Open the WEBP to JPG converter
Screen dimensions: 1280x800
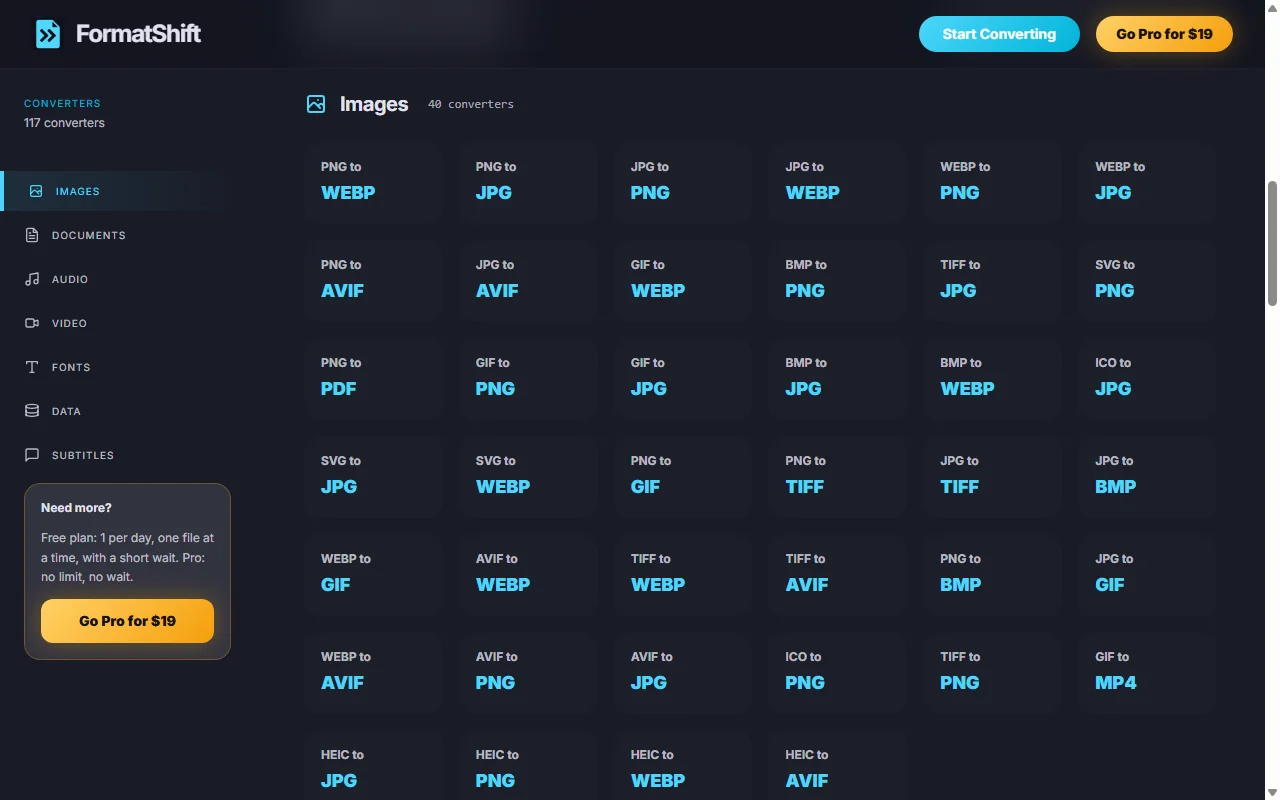(x=1148, y=181)
